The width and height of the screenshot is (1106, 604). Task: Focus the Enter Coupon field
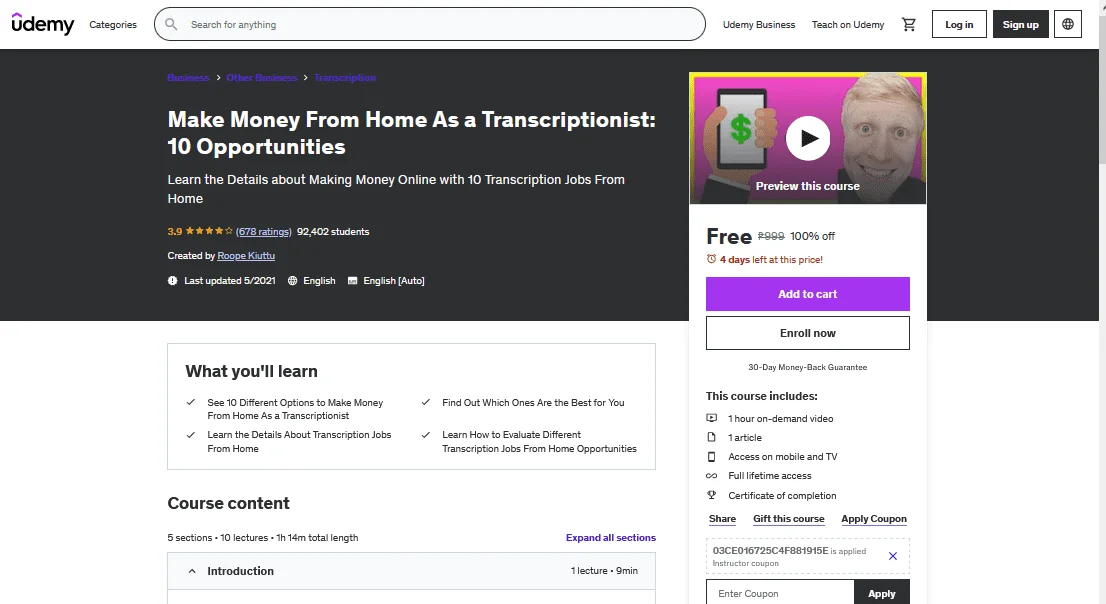[780, 593]
